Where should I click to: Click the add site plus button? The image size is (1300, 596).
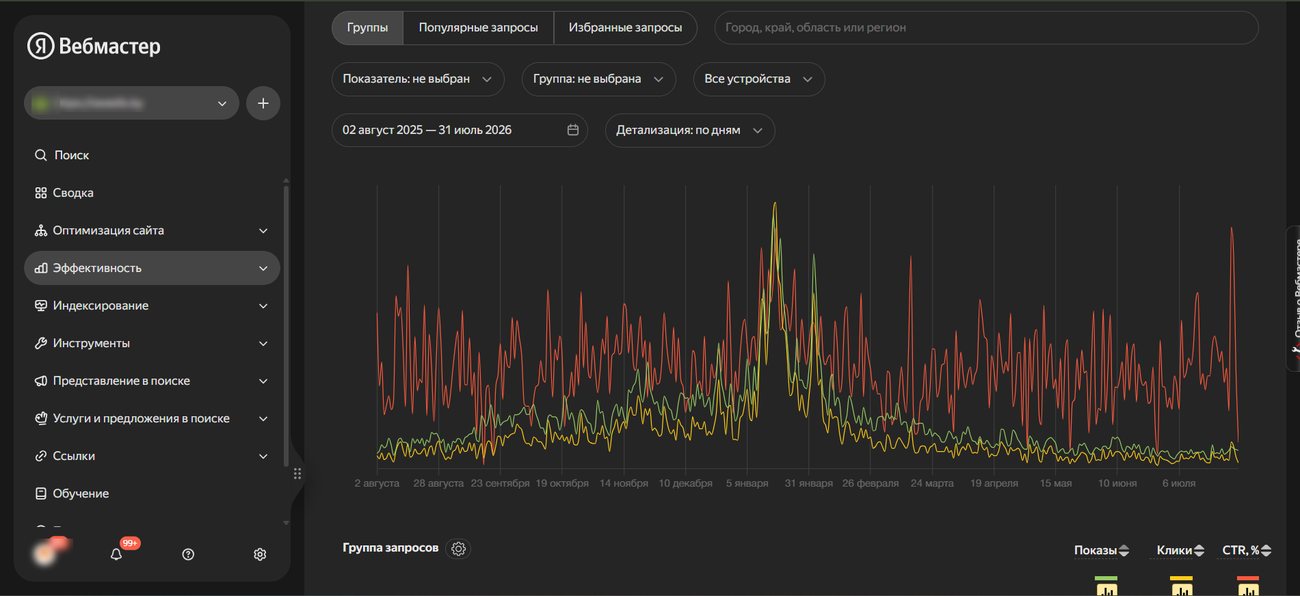pos(263,103)
